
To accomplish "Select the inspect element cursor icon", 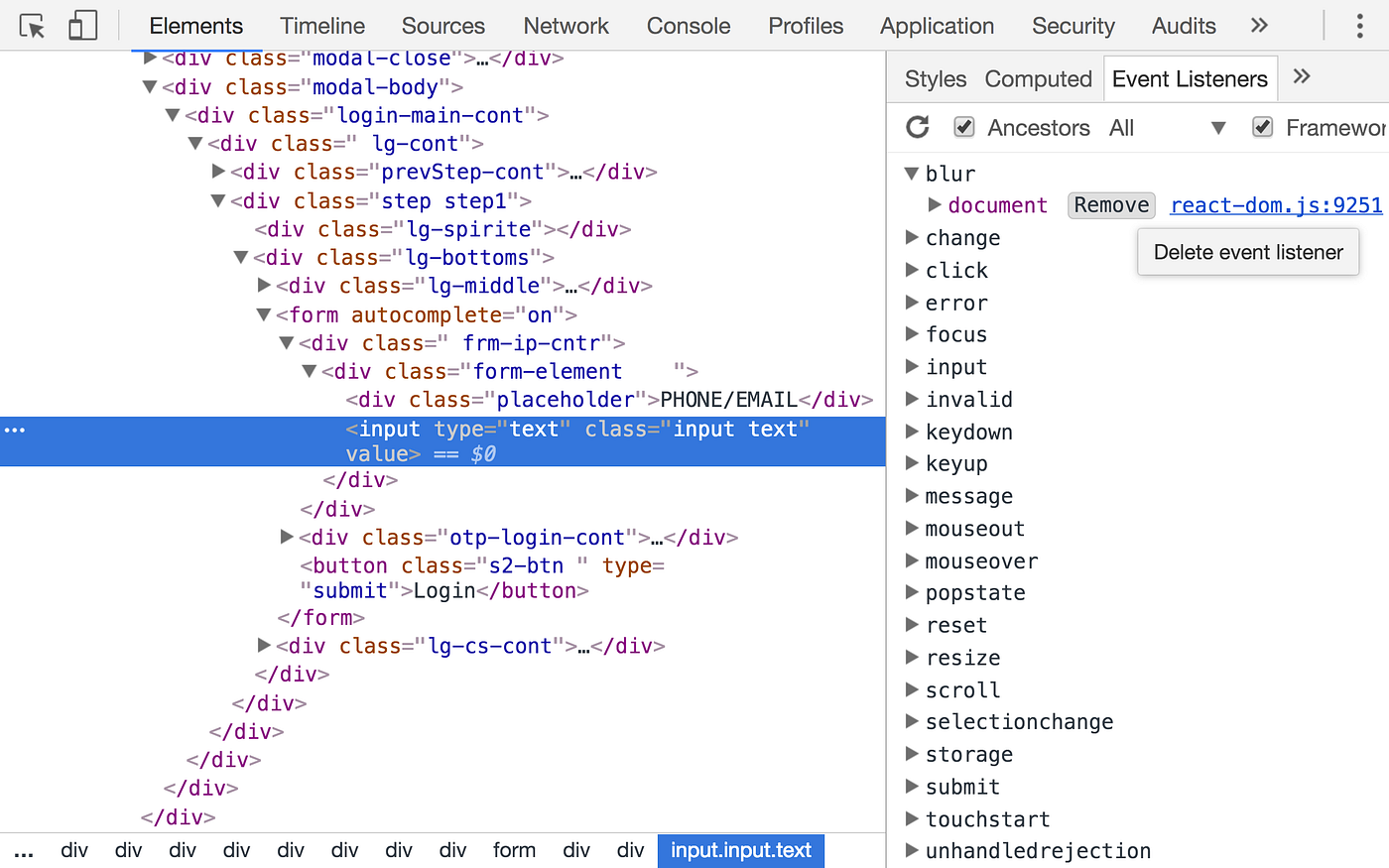I will pyautogui.click(x=32, y=25).
